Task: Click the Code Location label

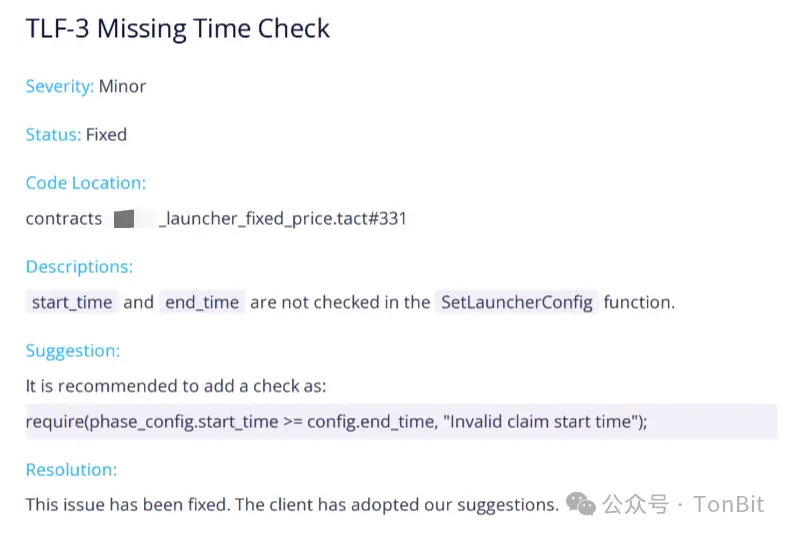Action: [x=86, y=183]
